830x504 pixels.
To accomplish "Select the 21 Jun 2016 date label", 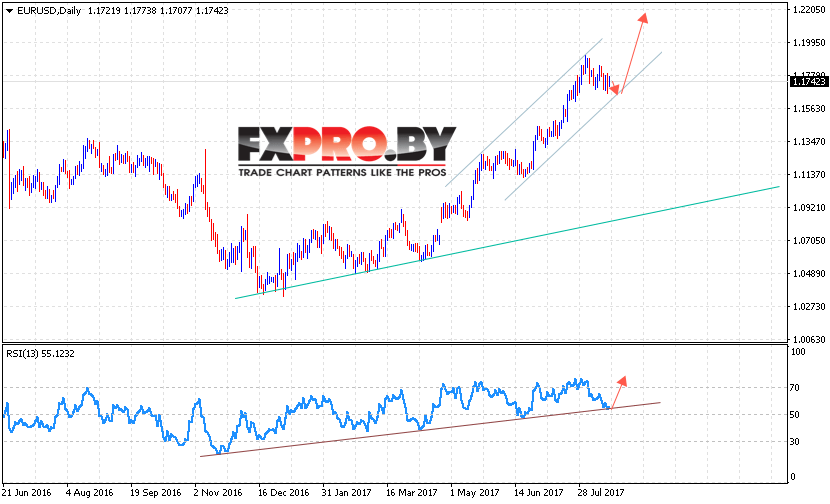I will [27, 493].
